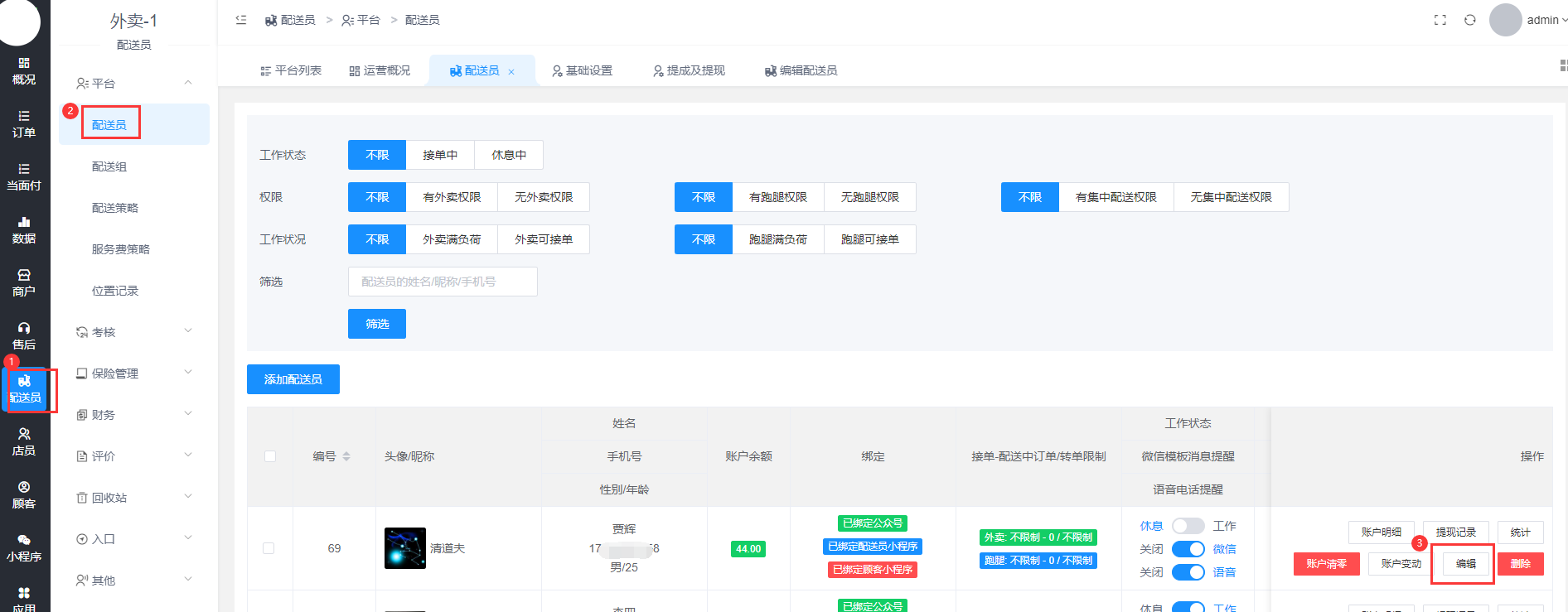The image size is (1568, 612).
Task: Click the red 账户清零 button
Action: (x=1326, y=564)
